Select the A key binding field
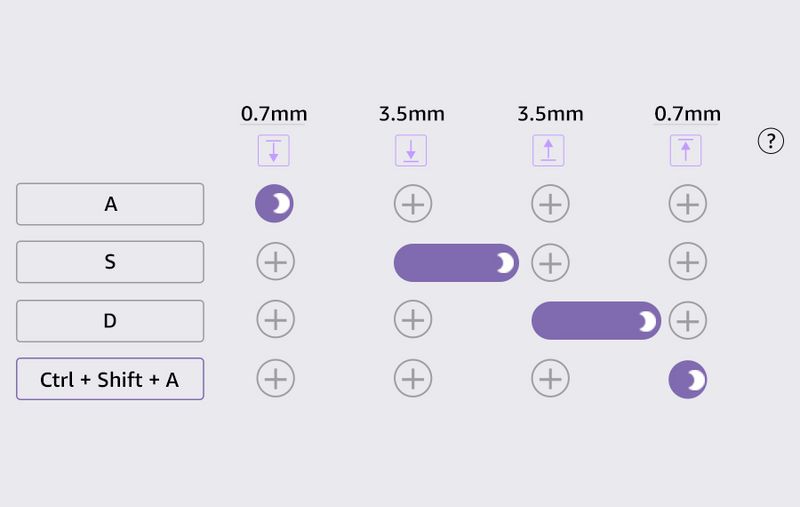Viewport: 800px width, 507px height. coord(110,204)
